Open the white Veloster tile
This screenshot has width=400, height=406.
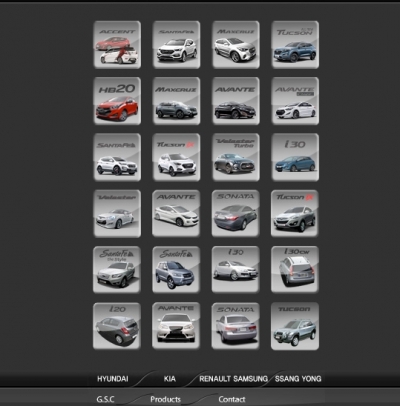click(x=117, y=214)
